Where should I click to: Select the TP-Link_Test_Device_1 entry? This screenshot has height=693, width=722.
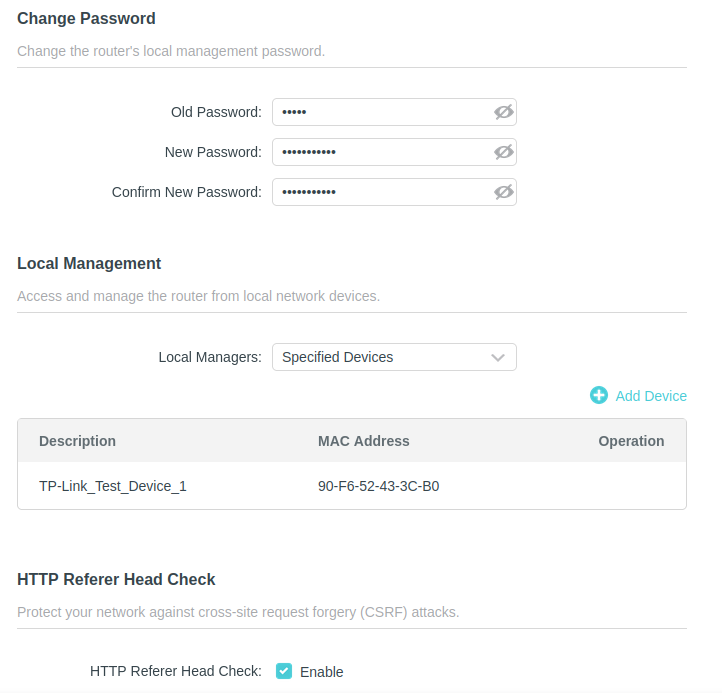113,487
